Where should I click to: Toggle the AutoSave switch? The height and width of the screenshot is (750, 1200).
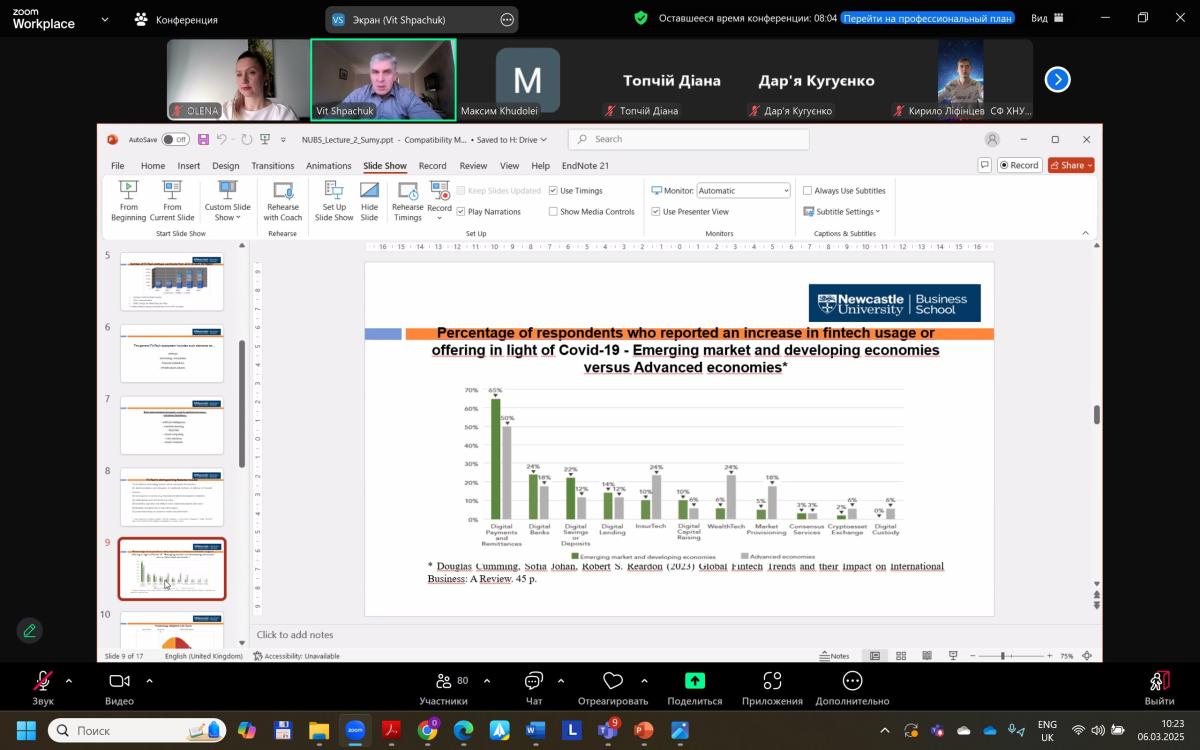click(175, 140)
